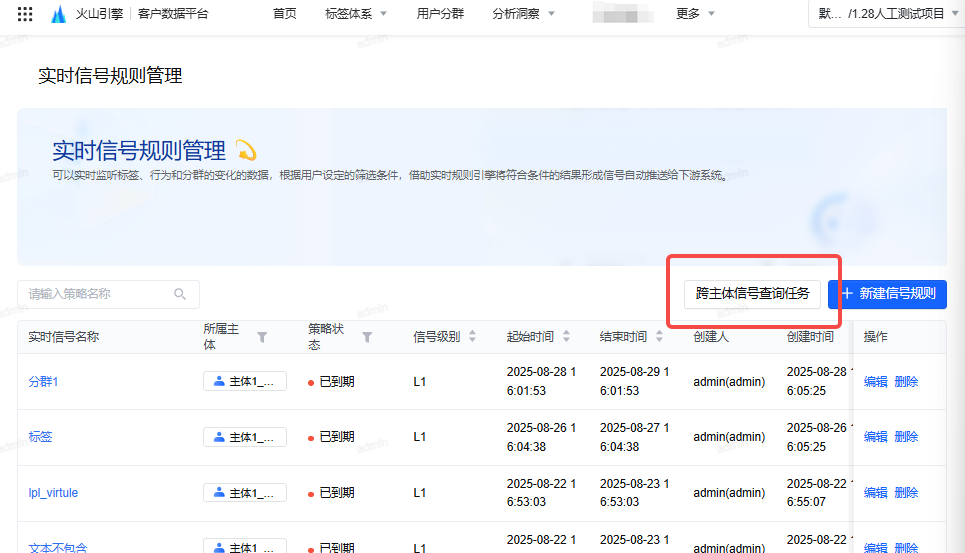Click the 主体1 tag in 标签 row

pos(245,437)
